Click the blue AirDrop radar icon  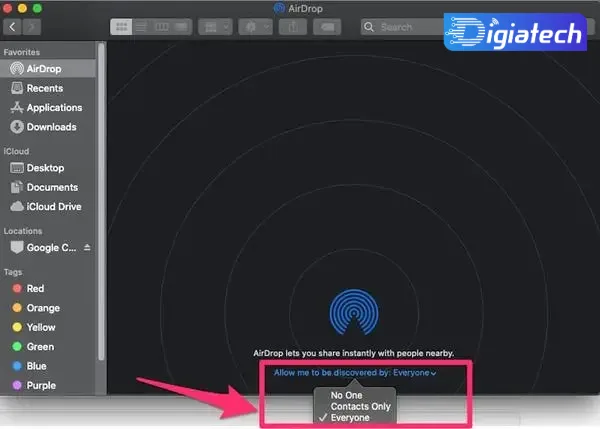[x=354, y=312]
